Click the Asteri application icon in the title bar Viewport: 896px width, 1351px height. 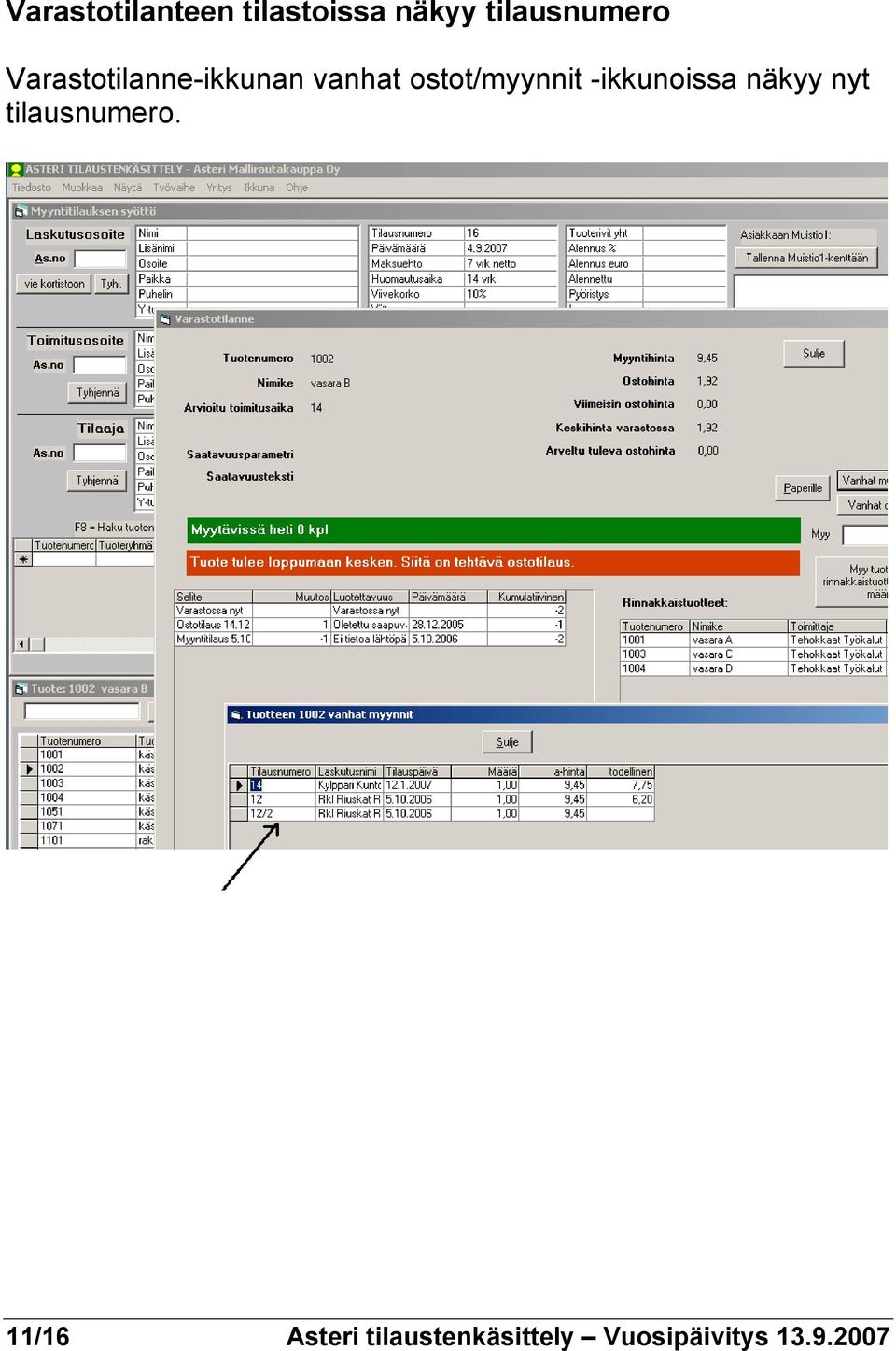(16, 170)
